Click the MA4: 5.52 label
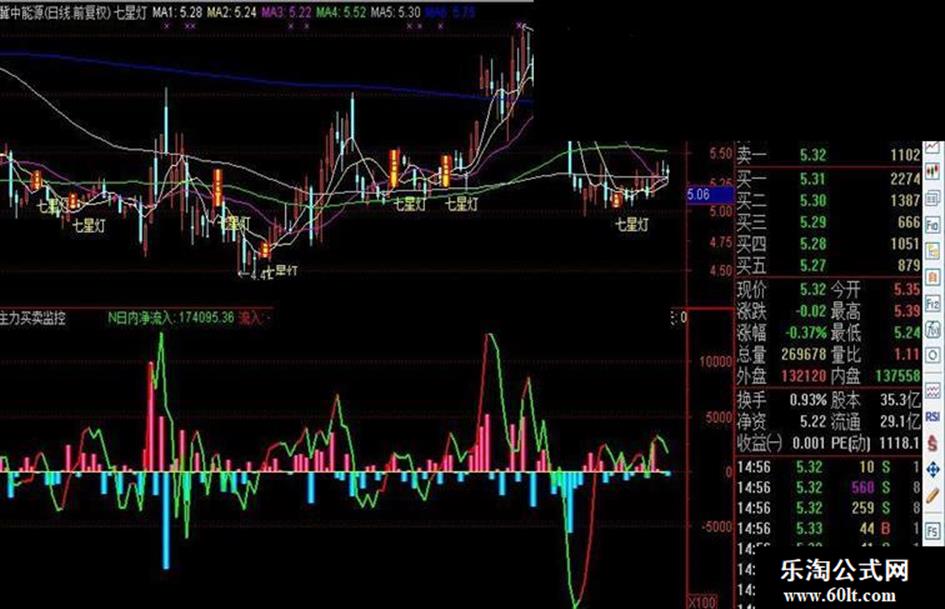 click(x=341, y=12)
